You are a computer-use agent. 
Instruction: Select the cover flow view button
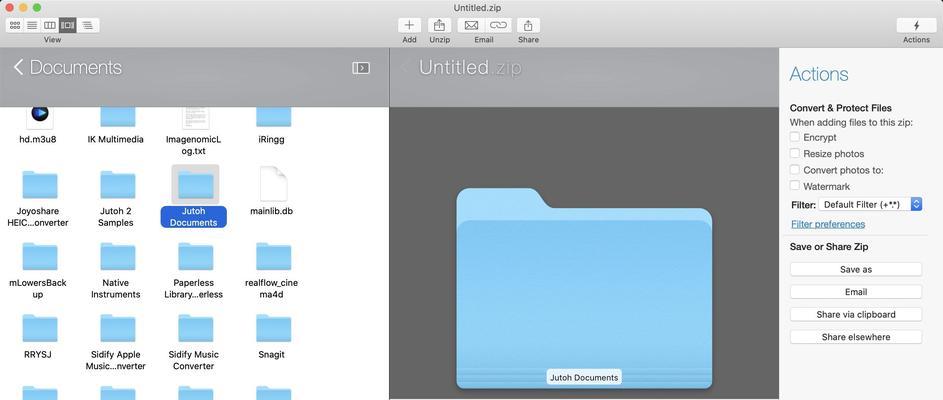click(67, 25)
